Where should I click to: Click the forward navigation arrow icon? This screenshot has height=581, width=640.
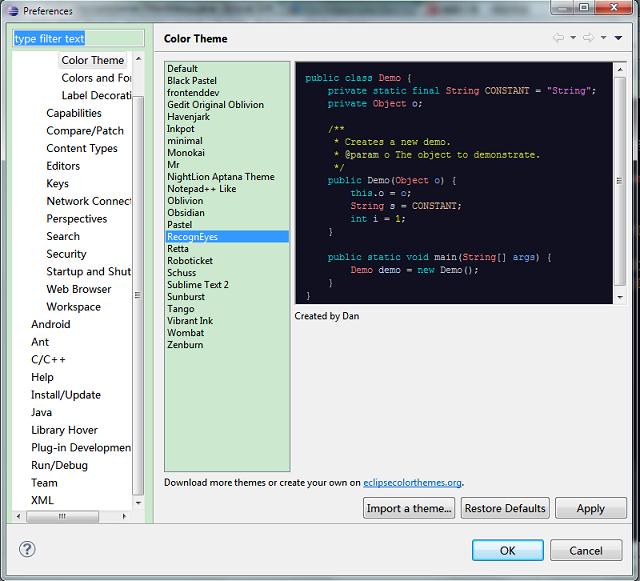point(588,38)
